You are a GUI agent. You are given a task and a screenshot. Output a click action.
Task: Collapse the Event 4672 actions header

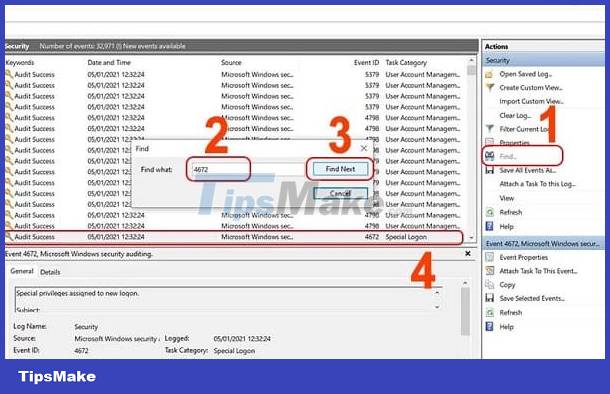543,244
